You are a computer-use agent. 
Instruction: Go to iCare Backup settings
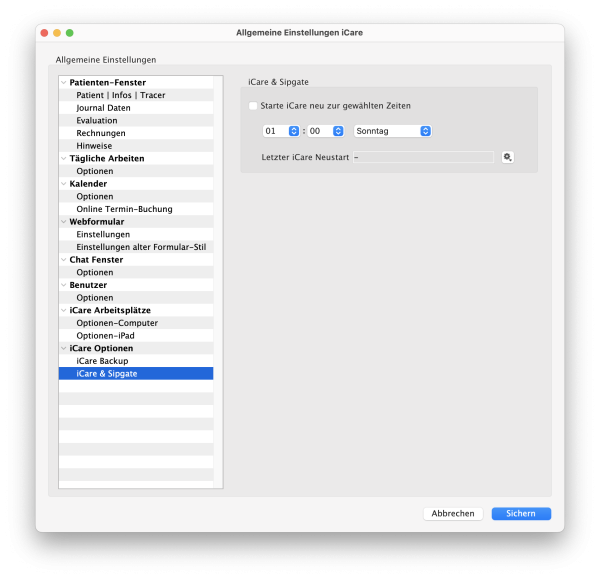click(x=102, y=360)
